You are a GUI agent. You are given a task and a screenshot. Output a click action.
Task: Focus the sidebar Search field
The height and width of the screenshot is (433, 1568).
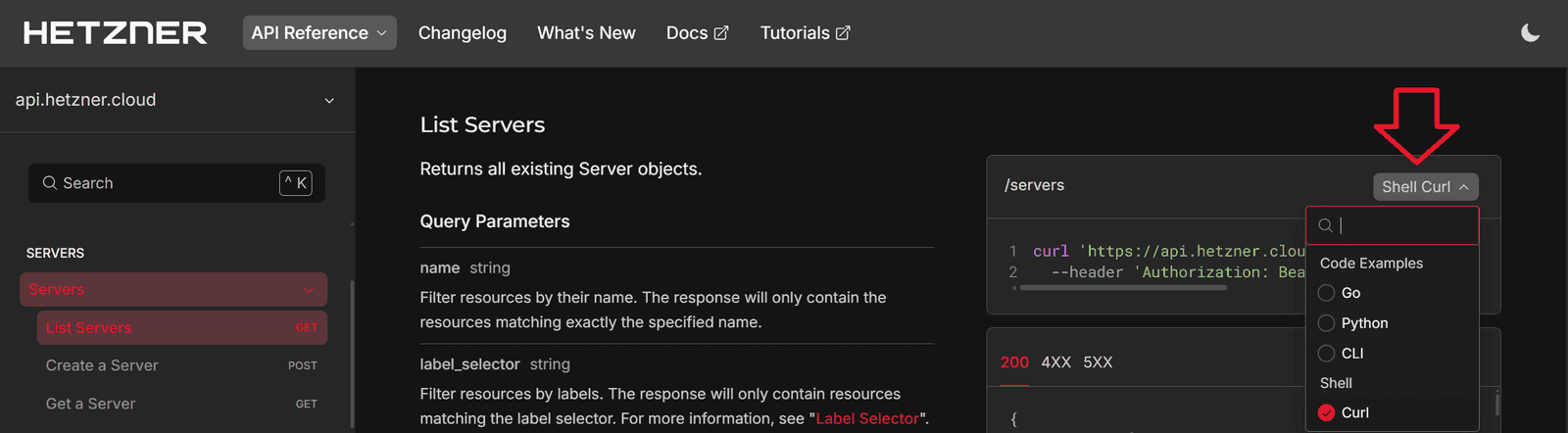pyautogui.click(x=176, y=183)
